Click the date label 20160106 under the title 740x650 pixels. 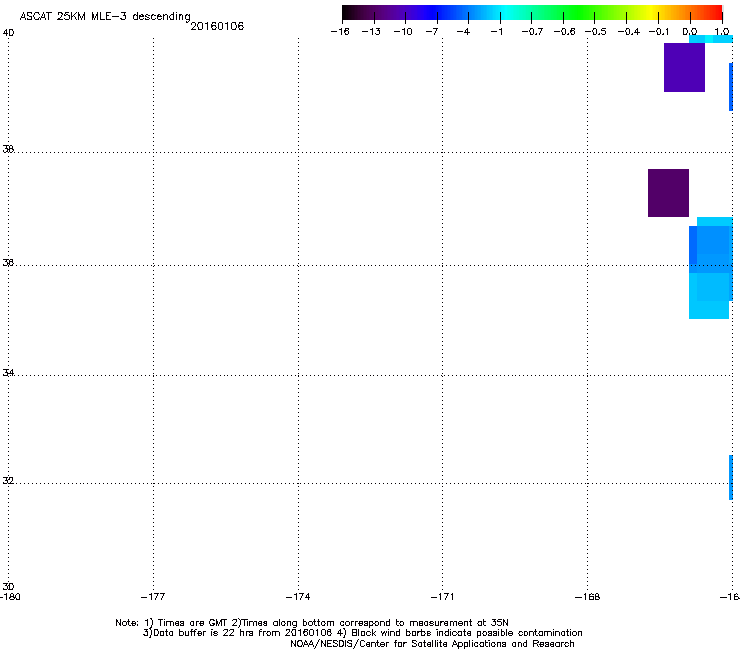pos(217,26)
